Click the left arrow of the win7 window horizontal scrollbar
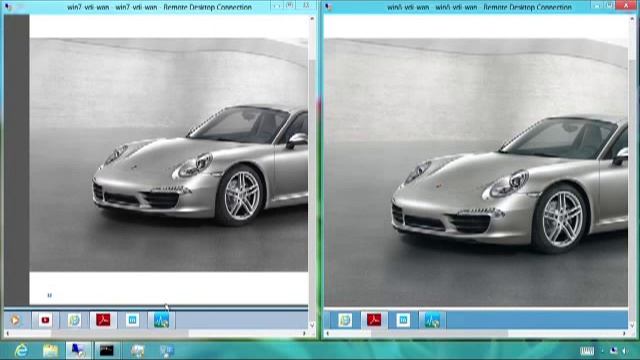Image resolution: width=640 pixels, height=360 pixels. pos(7,333)
